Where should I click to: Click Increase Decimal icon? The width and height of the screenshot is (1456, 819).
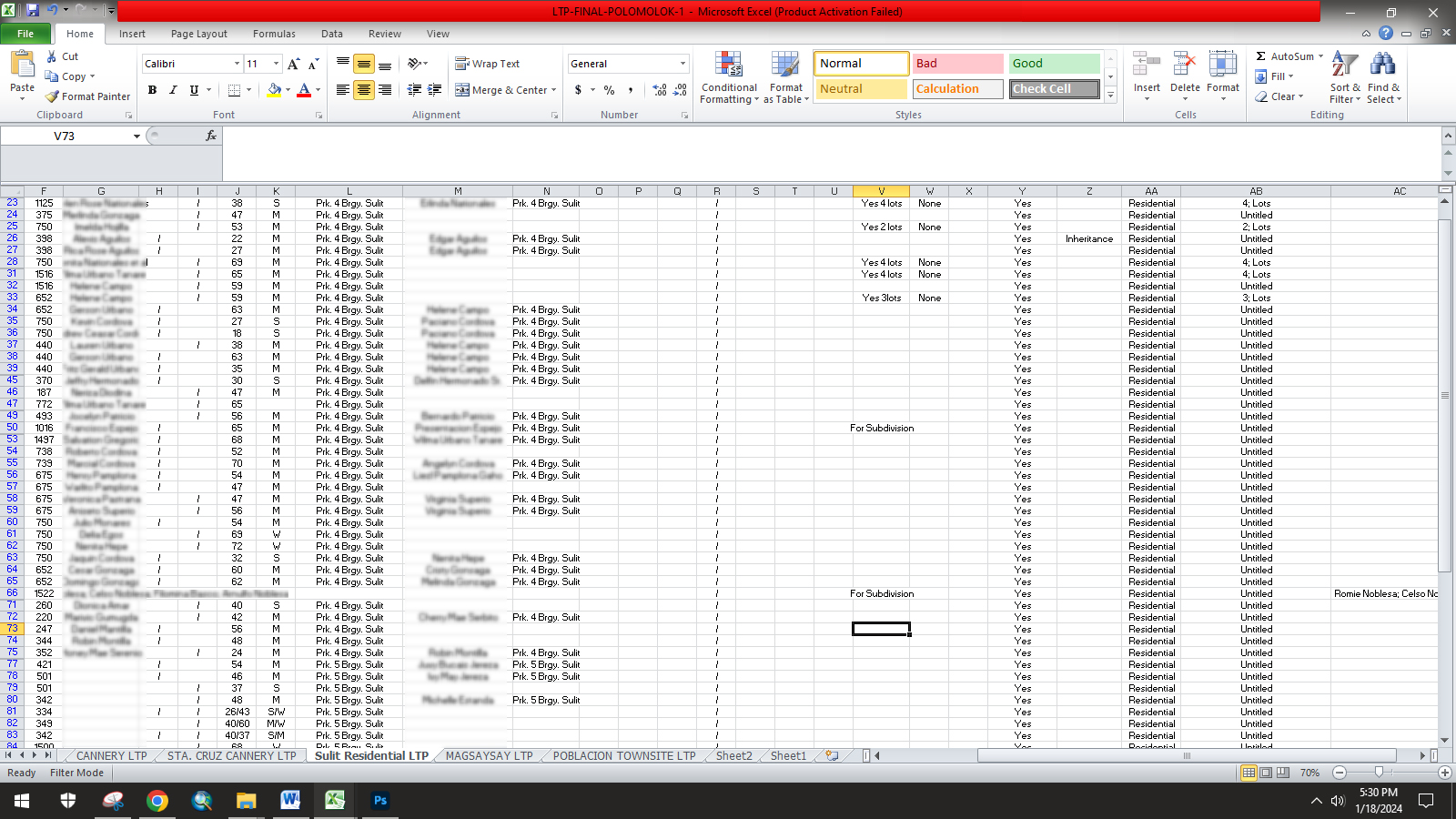click(660, 90)
